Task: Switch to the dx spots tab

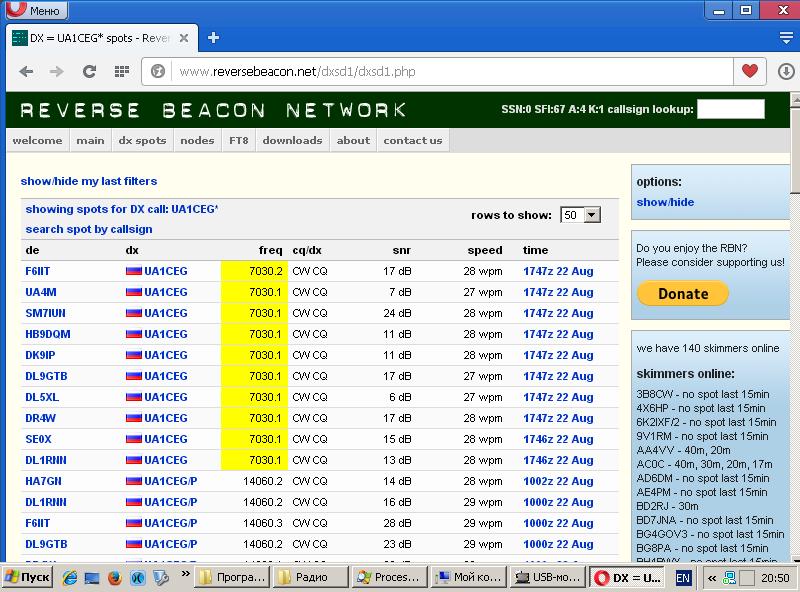Action: click(142, 140)
